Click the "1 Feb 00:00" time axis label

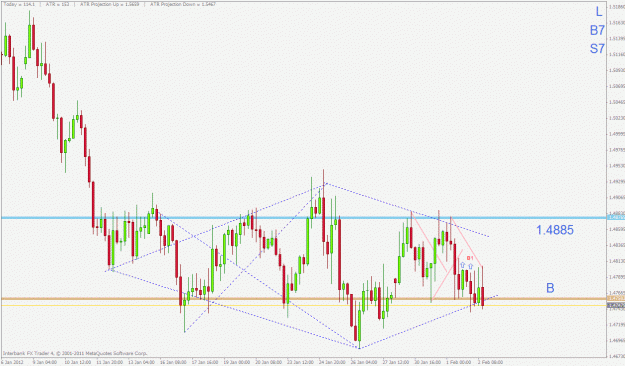[458, 362]
